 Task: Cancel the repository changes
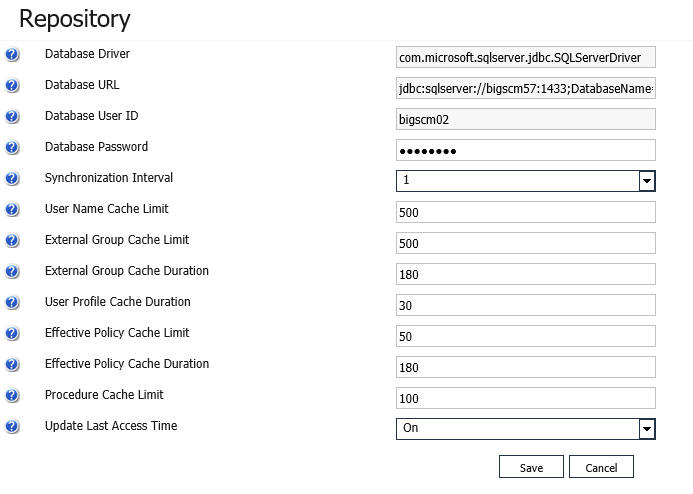tap(601, 467)
